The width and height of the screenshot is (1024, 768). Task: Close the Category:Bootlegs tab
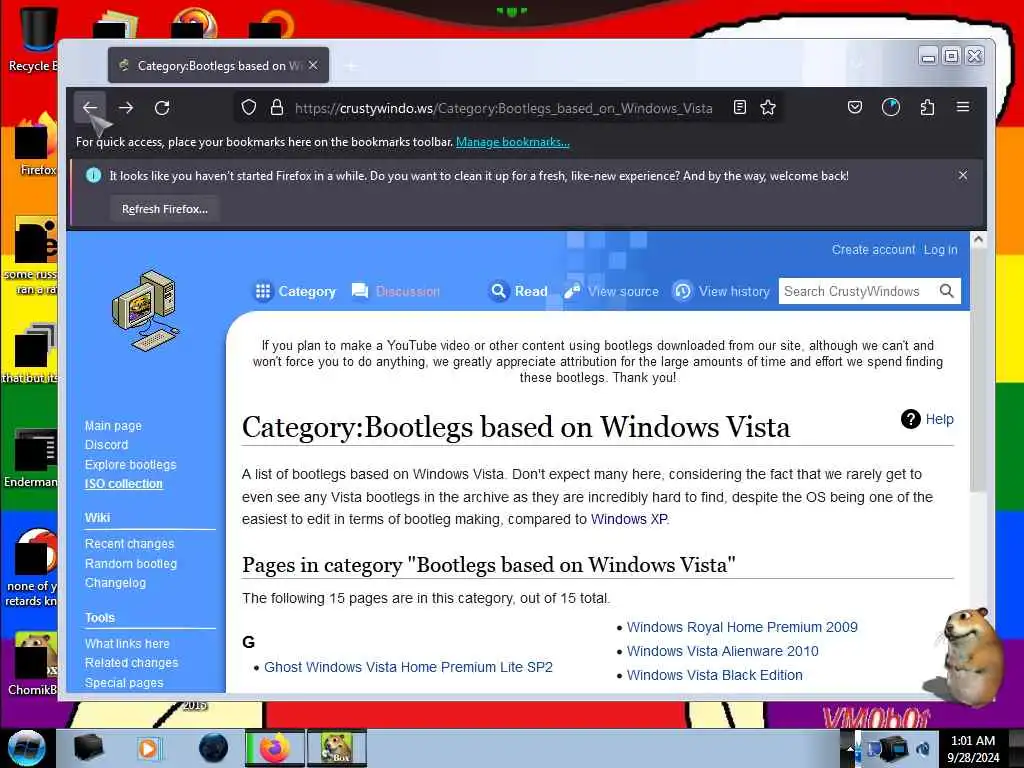[x=313, y=65]
